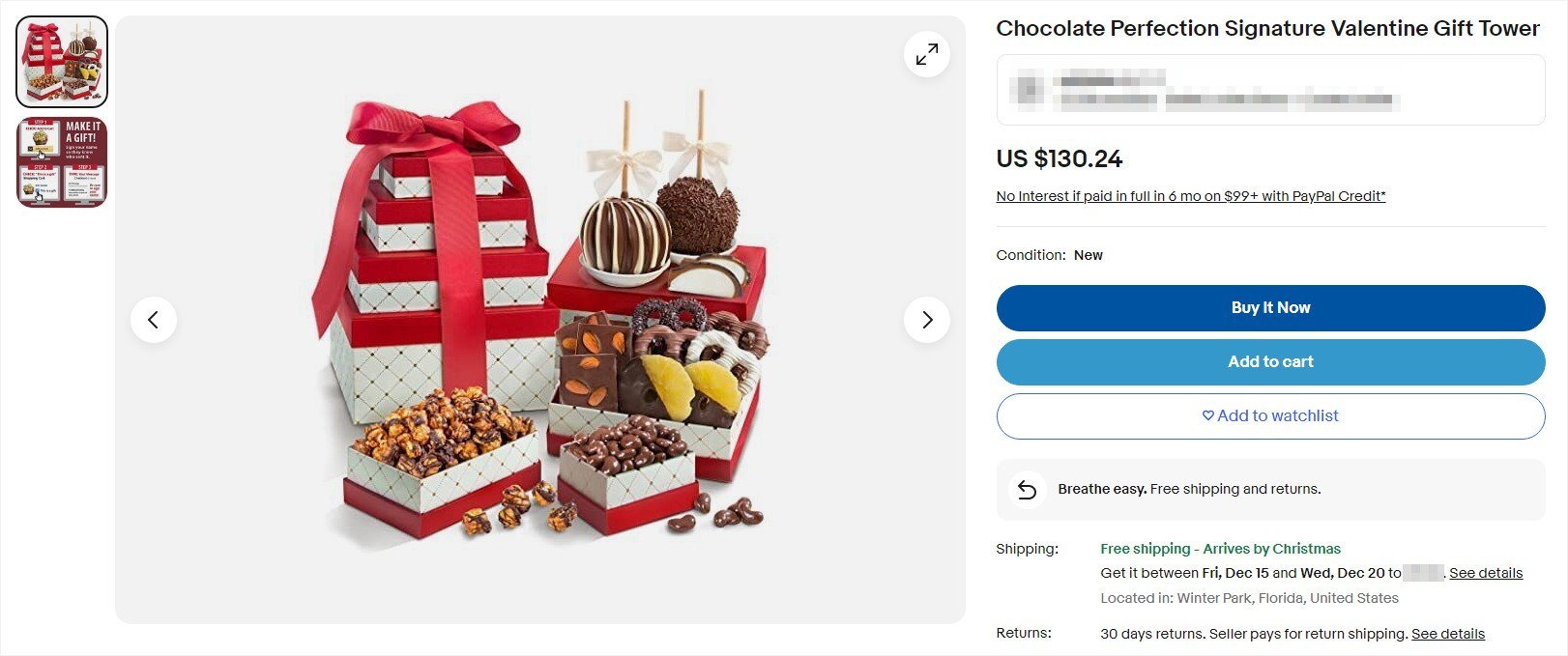1568x656 pixels.
Task: Click the returns arrow icon beside Breathe easy
Action: 1027,489
